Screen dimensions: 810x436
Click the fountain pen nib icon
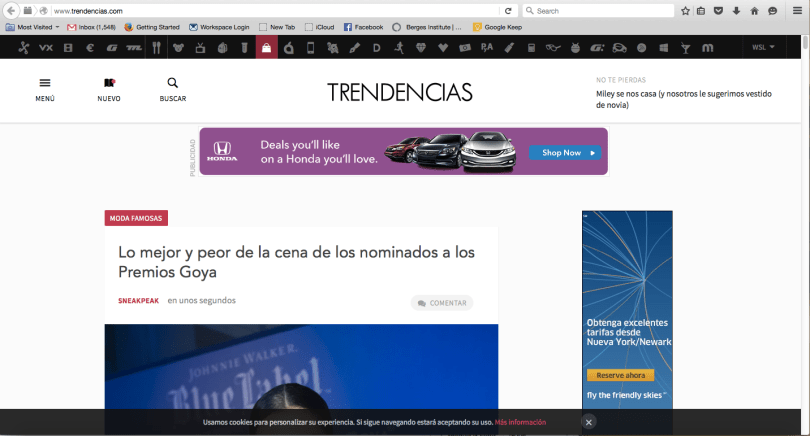354,48
